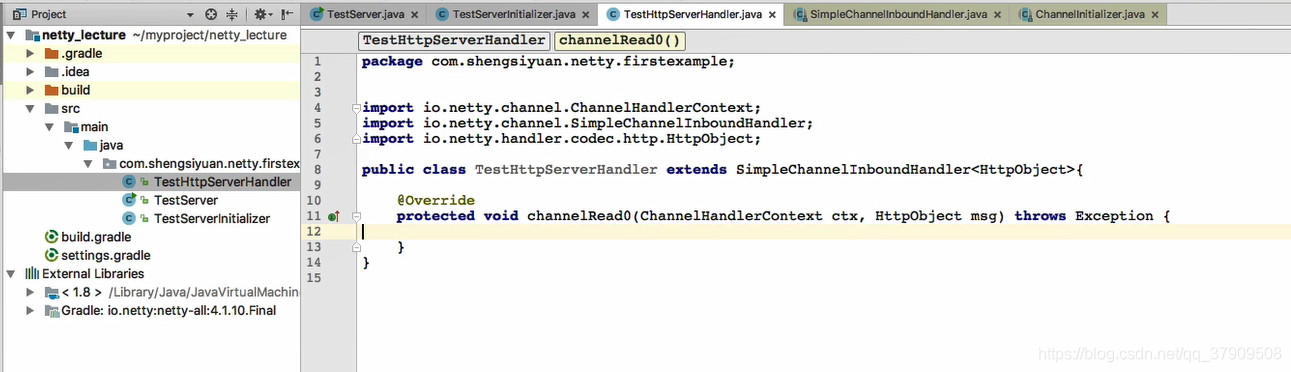Expand the JDK 1.8 library node
1291x372 pixels.
pos(31,292)
